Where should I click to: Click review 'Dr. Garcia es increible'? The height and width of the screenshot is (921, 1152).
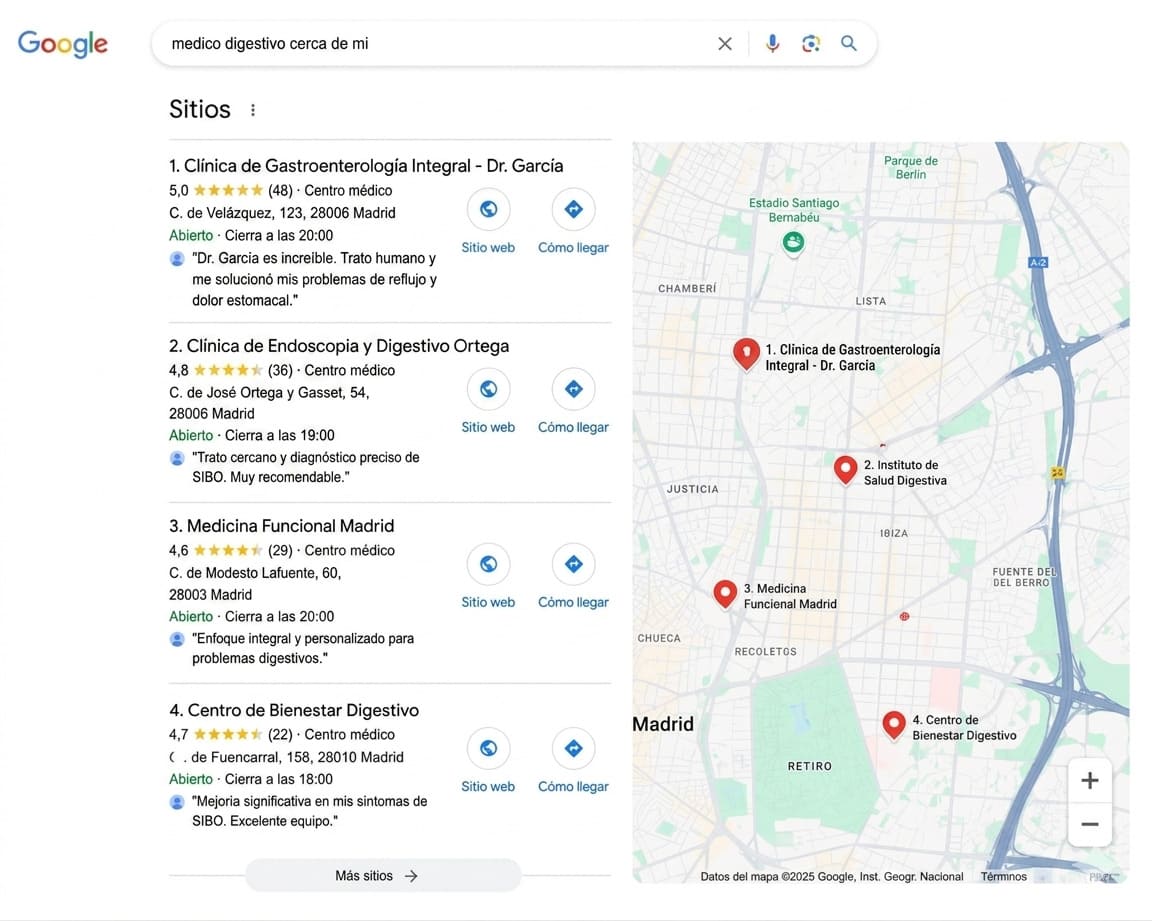point(314,279)
